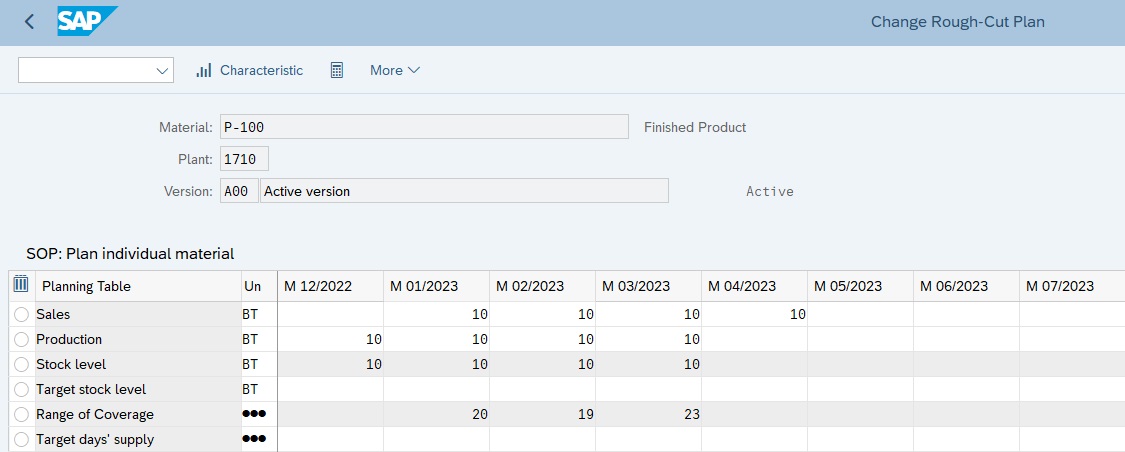
Task: Click the Target days' supply unit dots
Action: click(x=253, y=439)
